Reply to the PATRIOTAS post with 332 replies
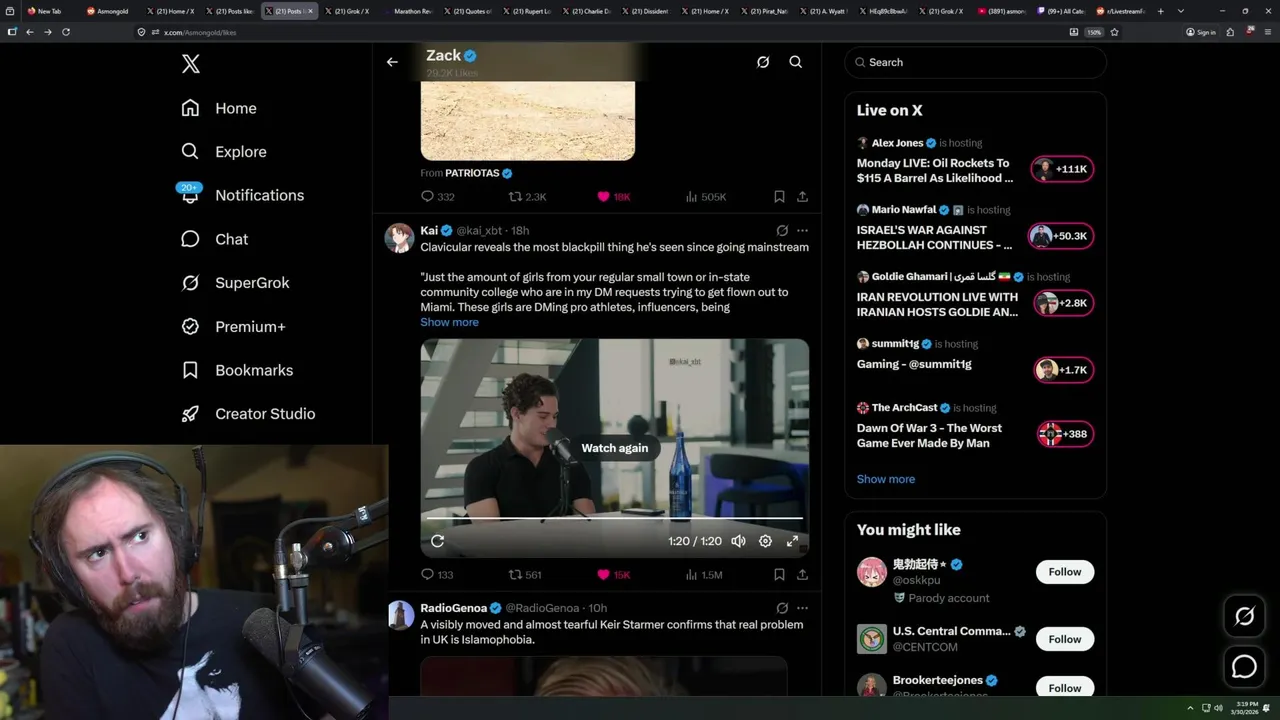 (x=438, y=197)
